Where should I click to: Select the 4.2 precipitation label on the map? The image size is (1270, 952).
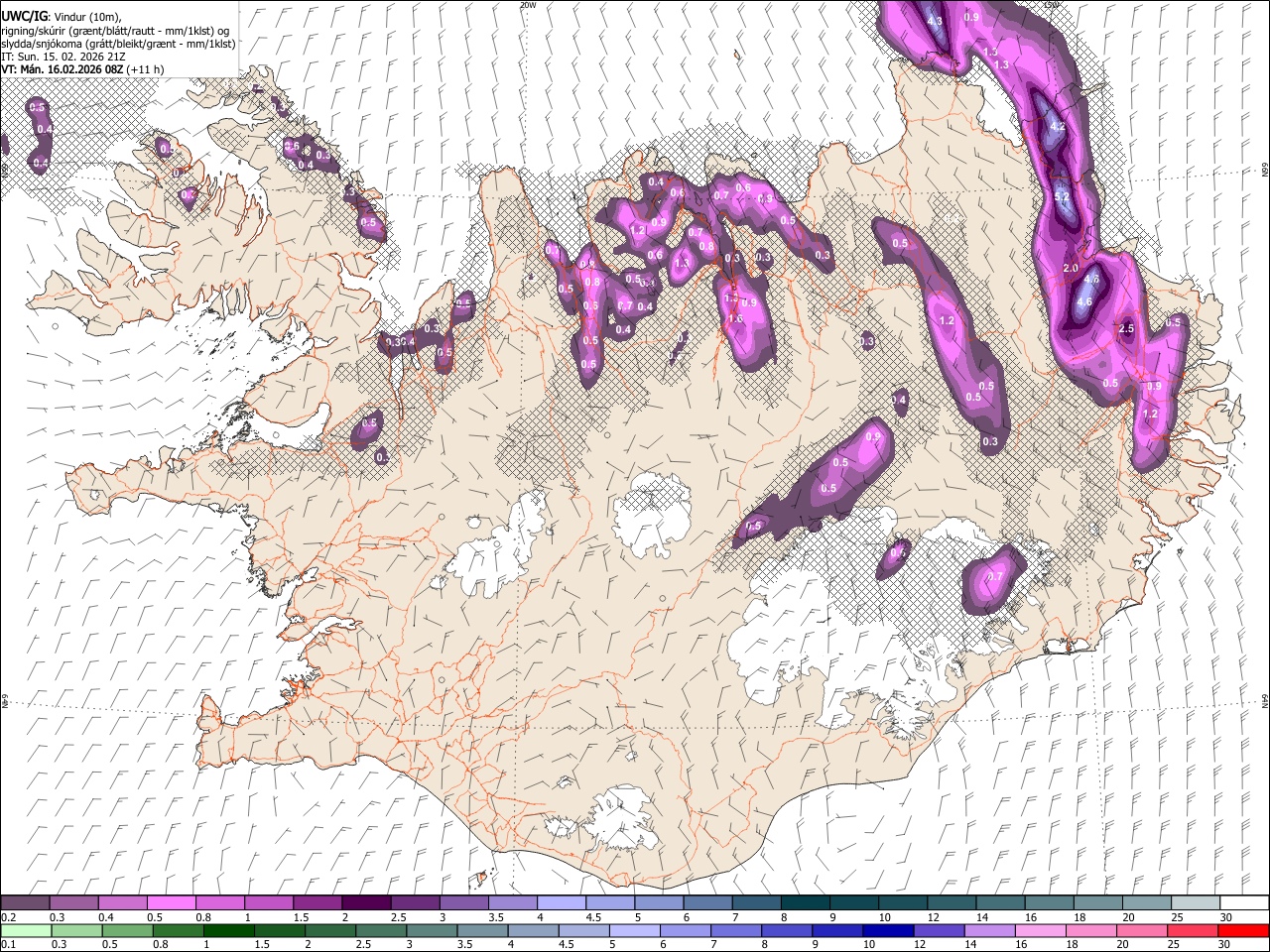pos(1058,127)
